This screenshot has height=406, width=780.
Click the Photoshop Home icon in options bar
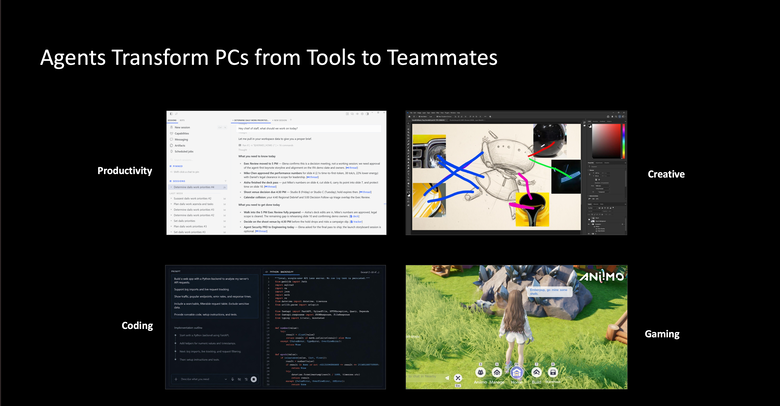tap(409, 116)
